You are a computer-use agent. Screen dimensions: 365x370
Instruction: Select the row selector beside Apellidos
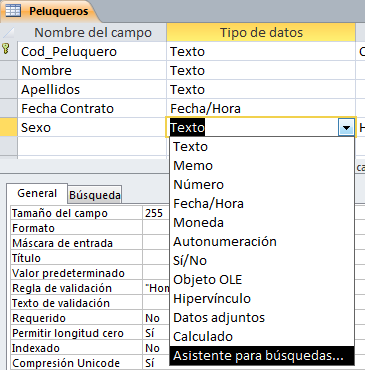9,89
